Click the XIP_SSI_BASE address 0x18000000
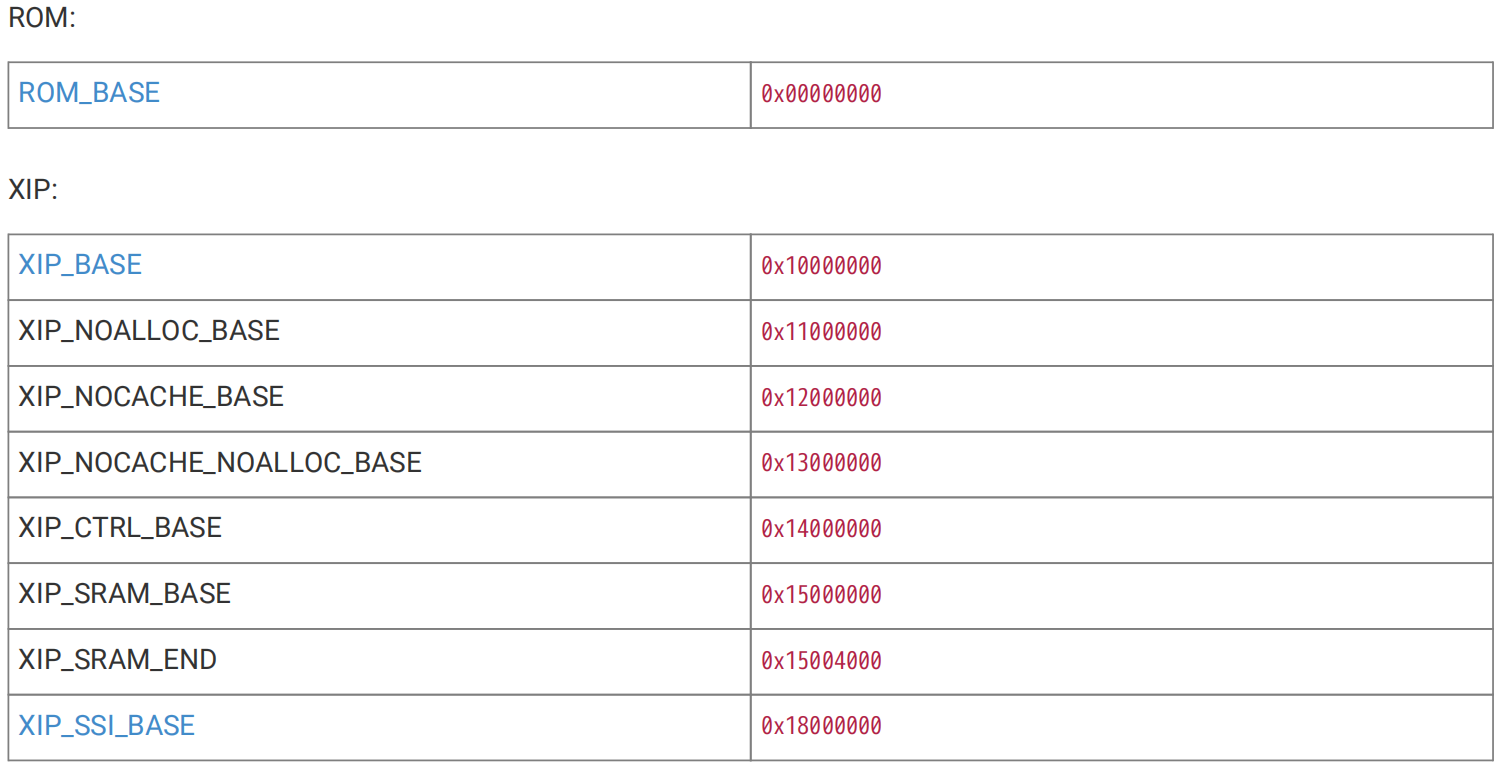Screen dimensions: 1497x766 pyautogui.click(x=821, y=726)
